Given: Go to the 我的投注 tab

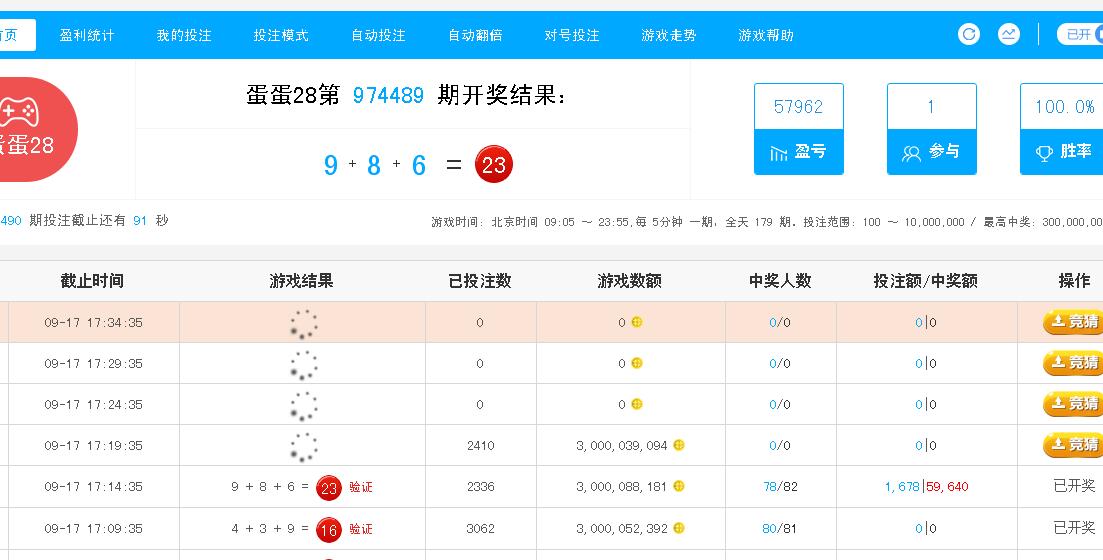Looking at the screenshot, I should 184,35.
